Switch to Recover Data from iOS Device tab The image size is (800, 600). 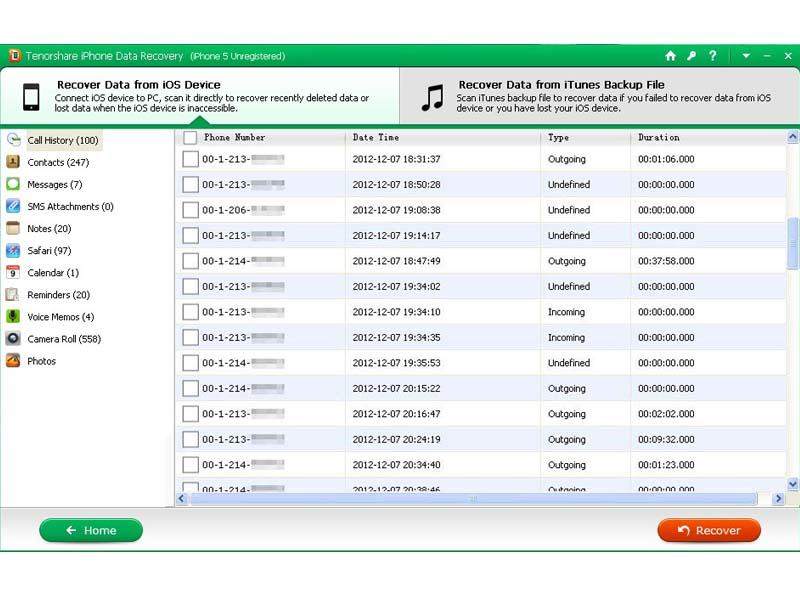click(200, 95)
